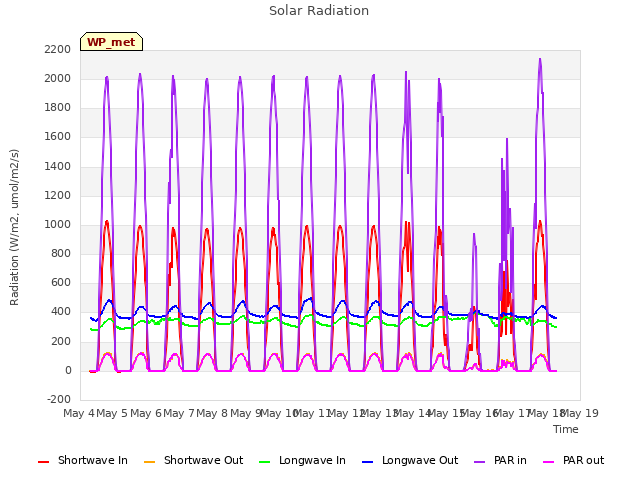
Task: Click the Time x-axis title
Action: (x=566, y=429)
